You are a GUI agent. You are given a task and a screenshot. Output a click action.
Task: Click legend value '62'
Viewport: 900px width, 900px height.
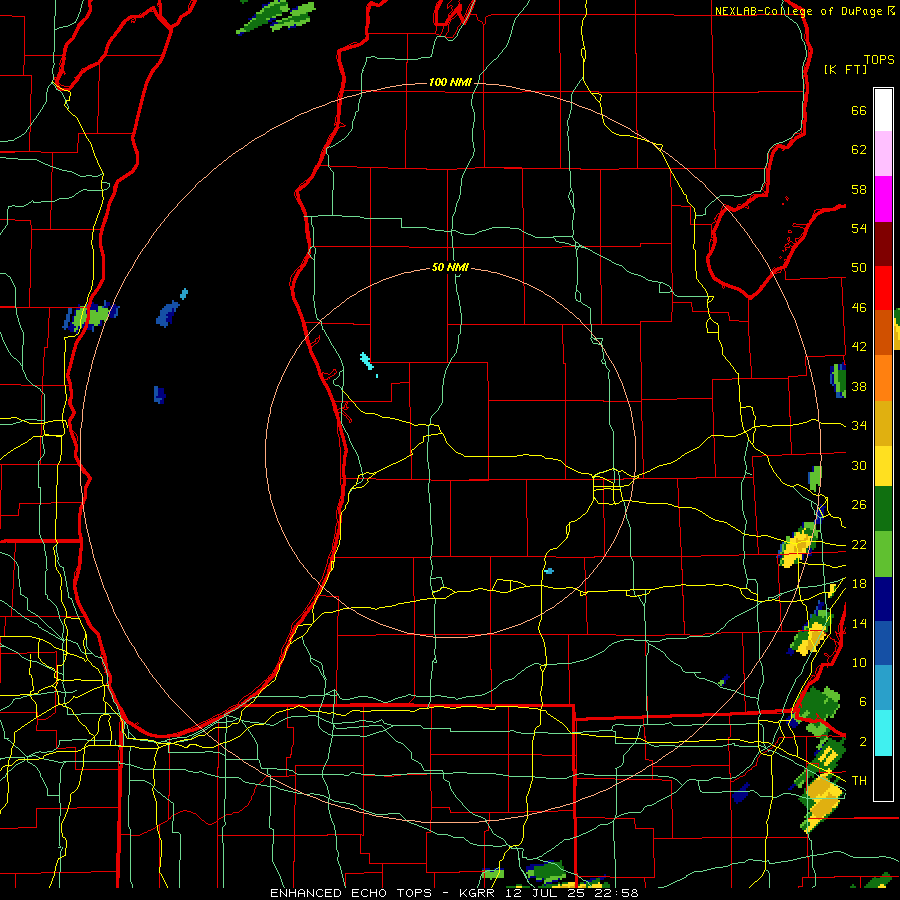[x=859, y=150]
